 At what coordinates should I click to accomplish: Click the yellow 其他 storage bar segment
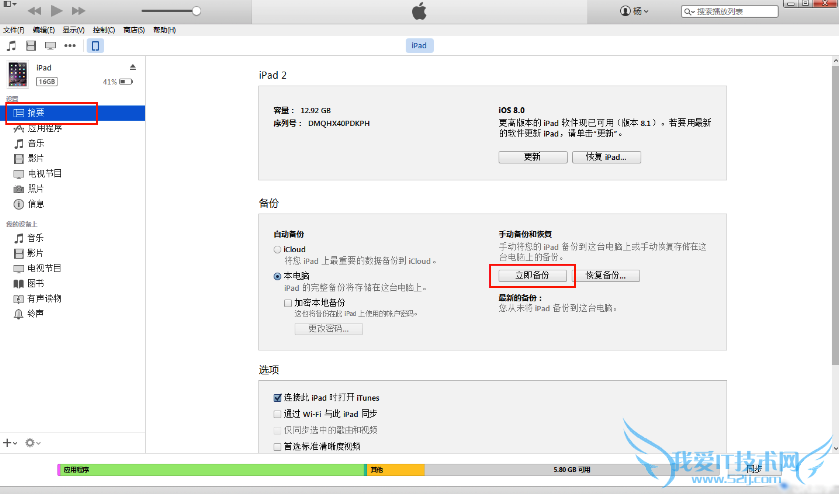(x=396, y=470)
